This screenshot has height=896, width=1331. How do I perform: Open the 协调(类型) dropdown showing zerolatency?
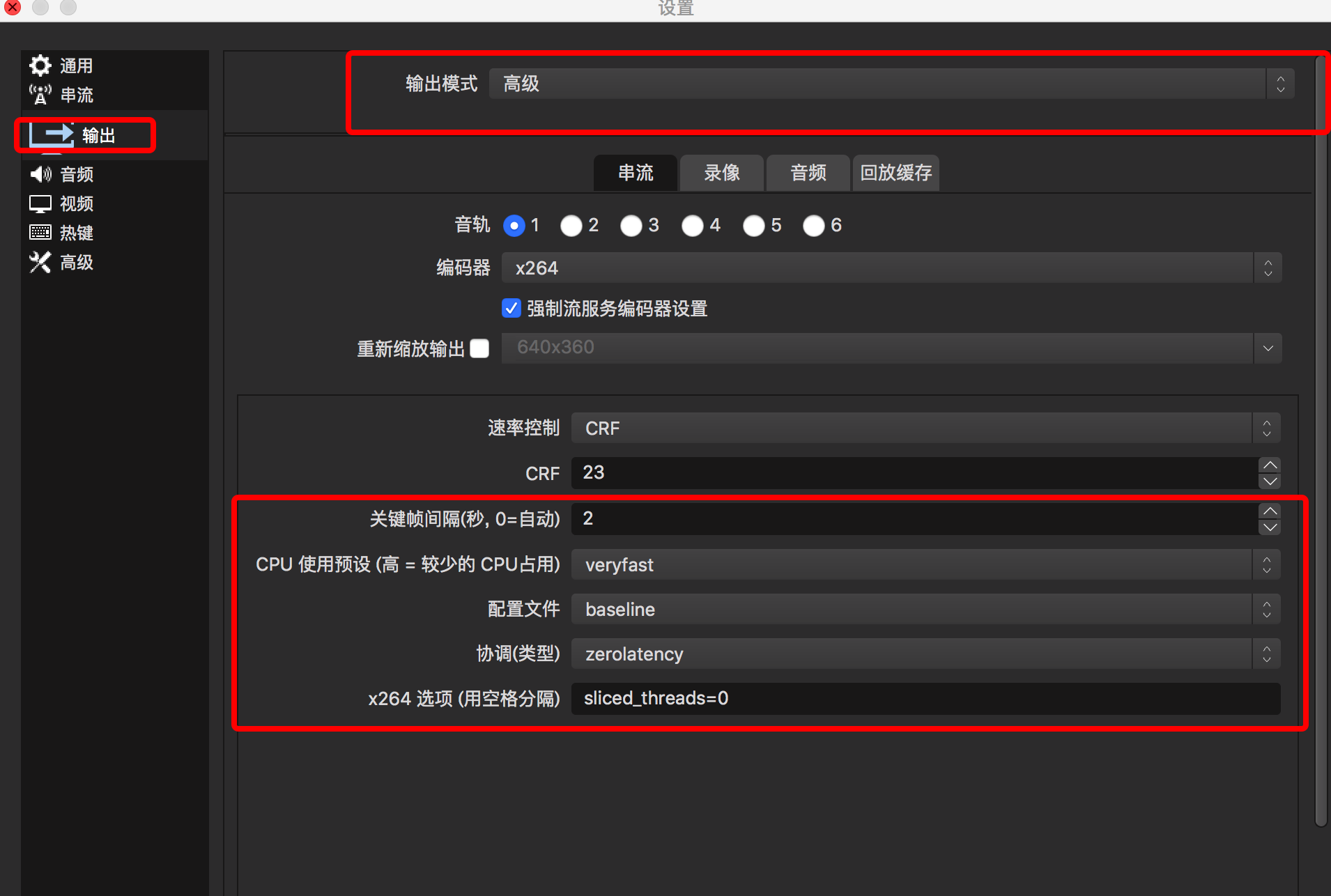click(926, 654)
